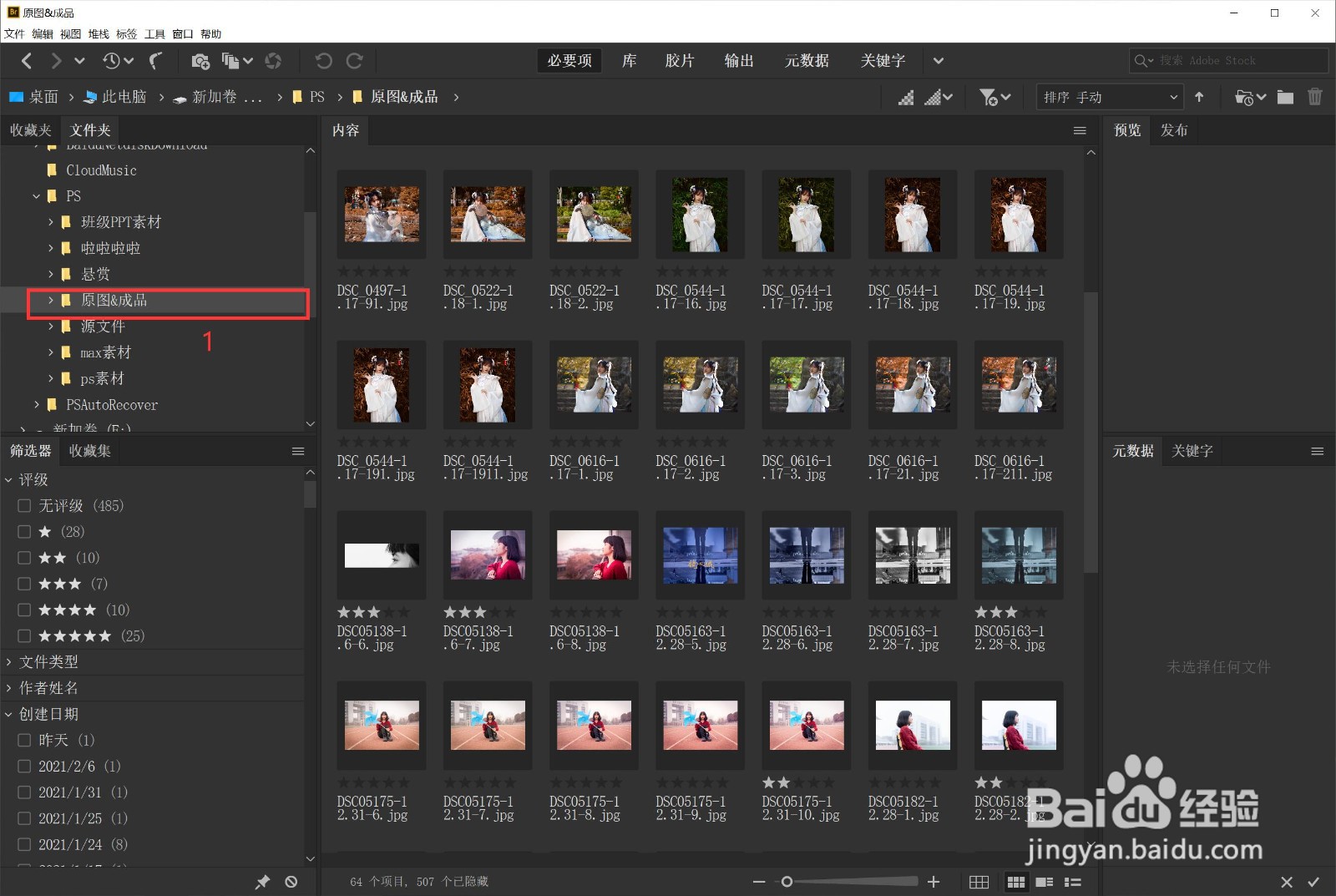Select the 胶片 workspace
The image size is (1336, 896).
(x=680, y=61)
